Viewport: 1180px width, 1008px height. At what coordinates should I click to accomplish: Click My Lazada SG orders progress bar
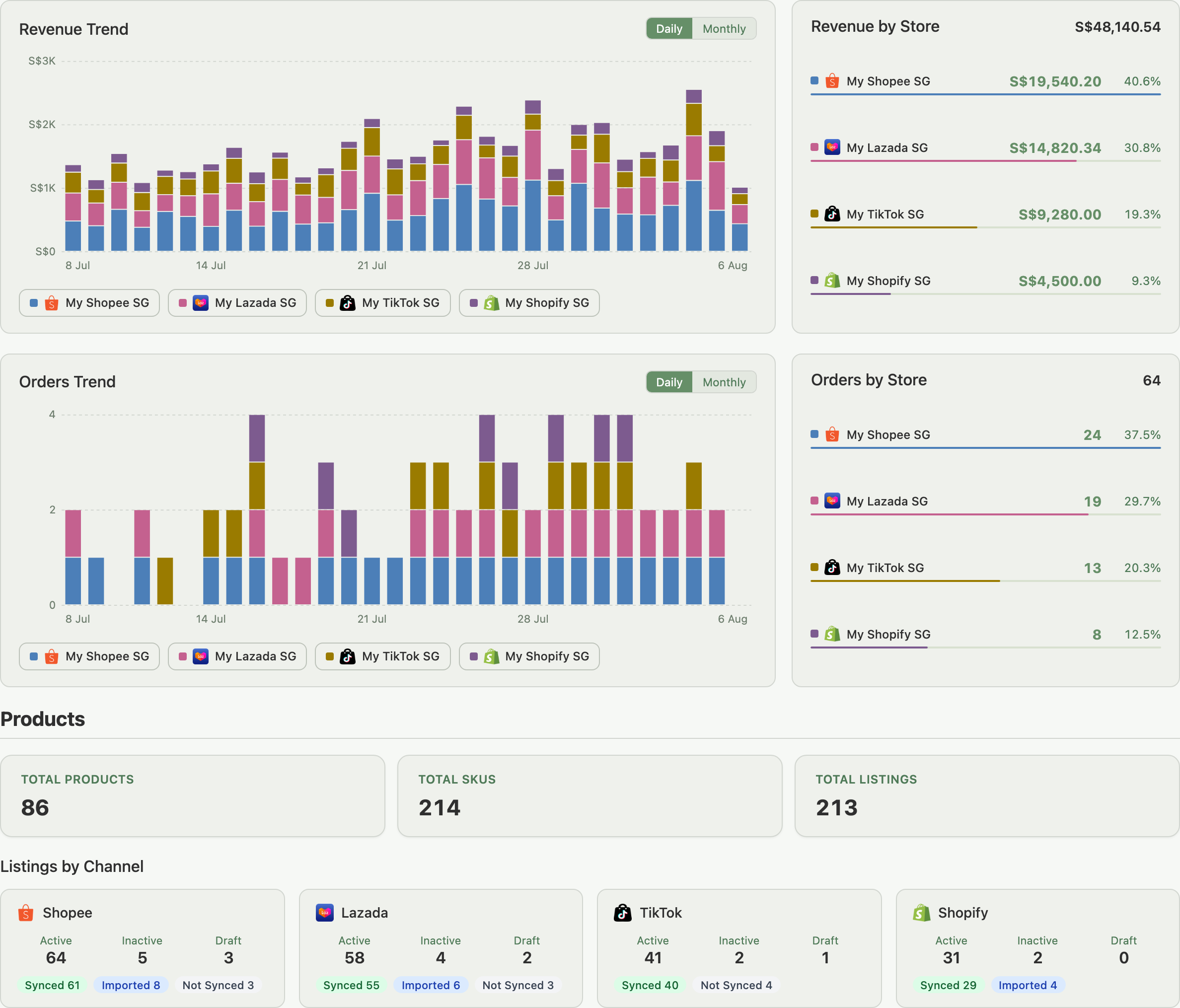[985, 515]
